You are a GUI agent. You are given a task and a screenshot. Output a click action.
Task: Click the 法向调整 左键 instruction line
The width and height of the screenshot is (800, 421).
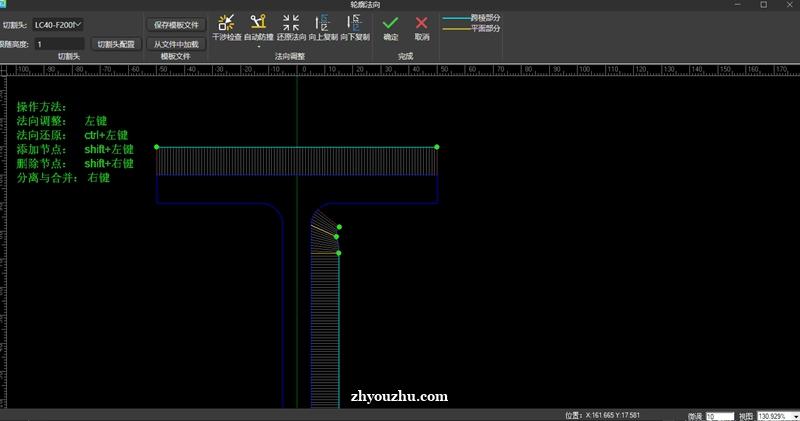click(62, 121)
